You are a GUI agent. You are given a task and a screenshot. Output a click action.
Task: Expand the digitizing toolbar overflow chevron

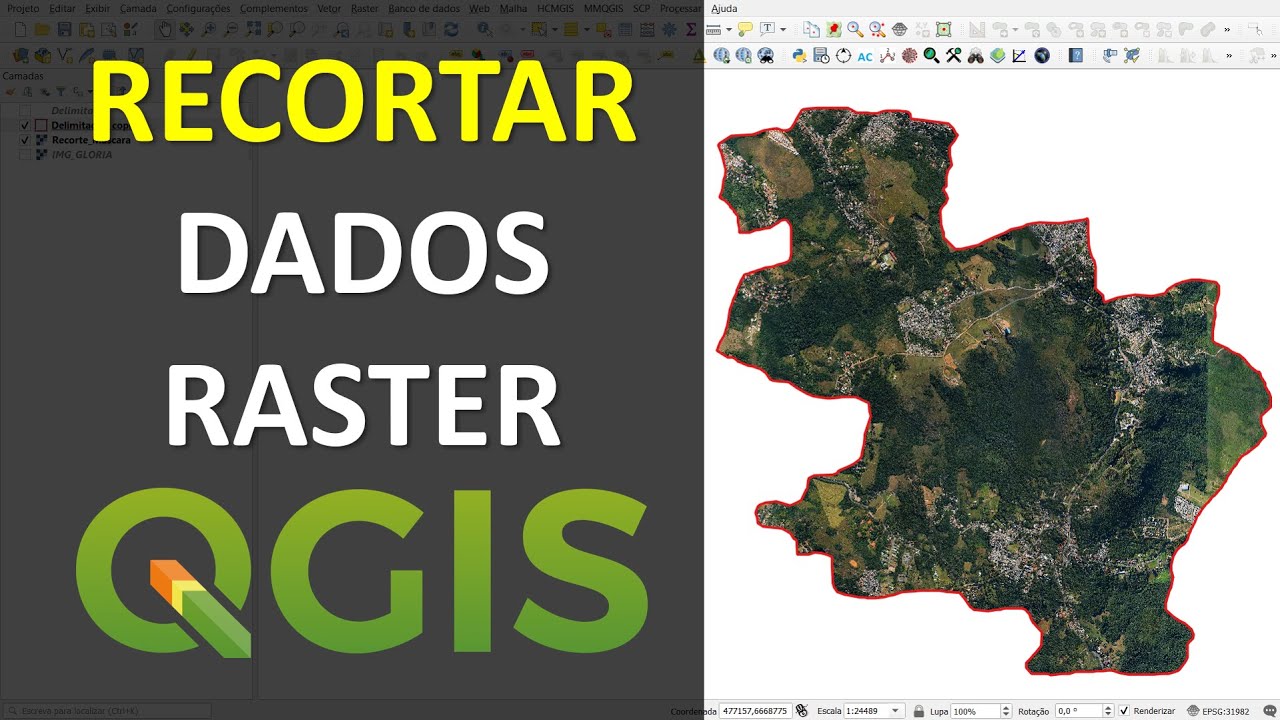1227,30
